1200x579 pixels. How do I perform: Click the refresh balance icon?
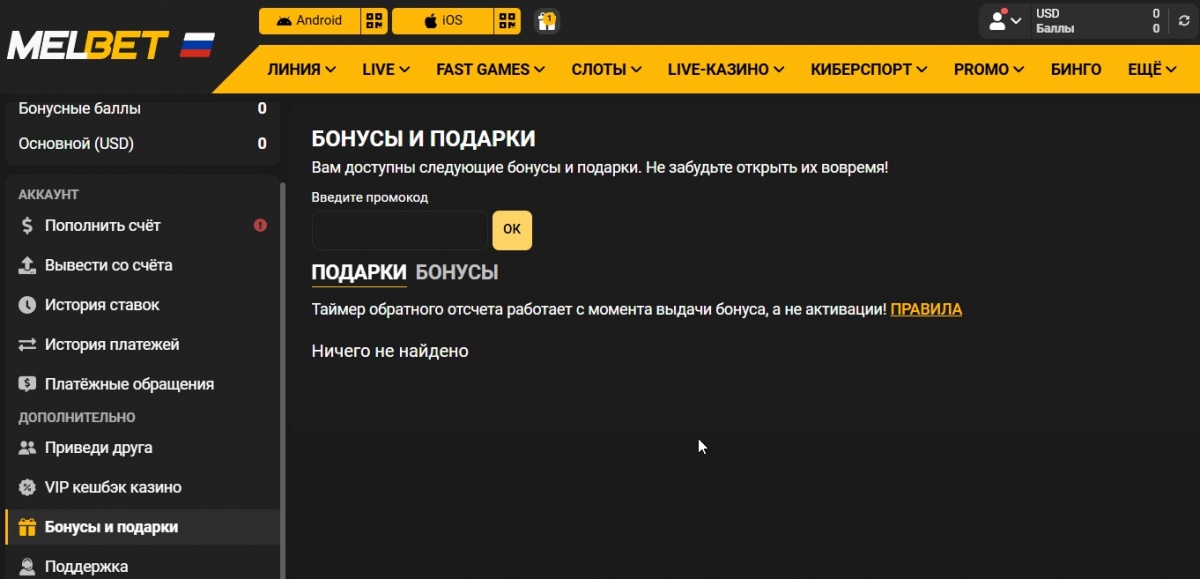[1185, 21]
